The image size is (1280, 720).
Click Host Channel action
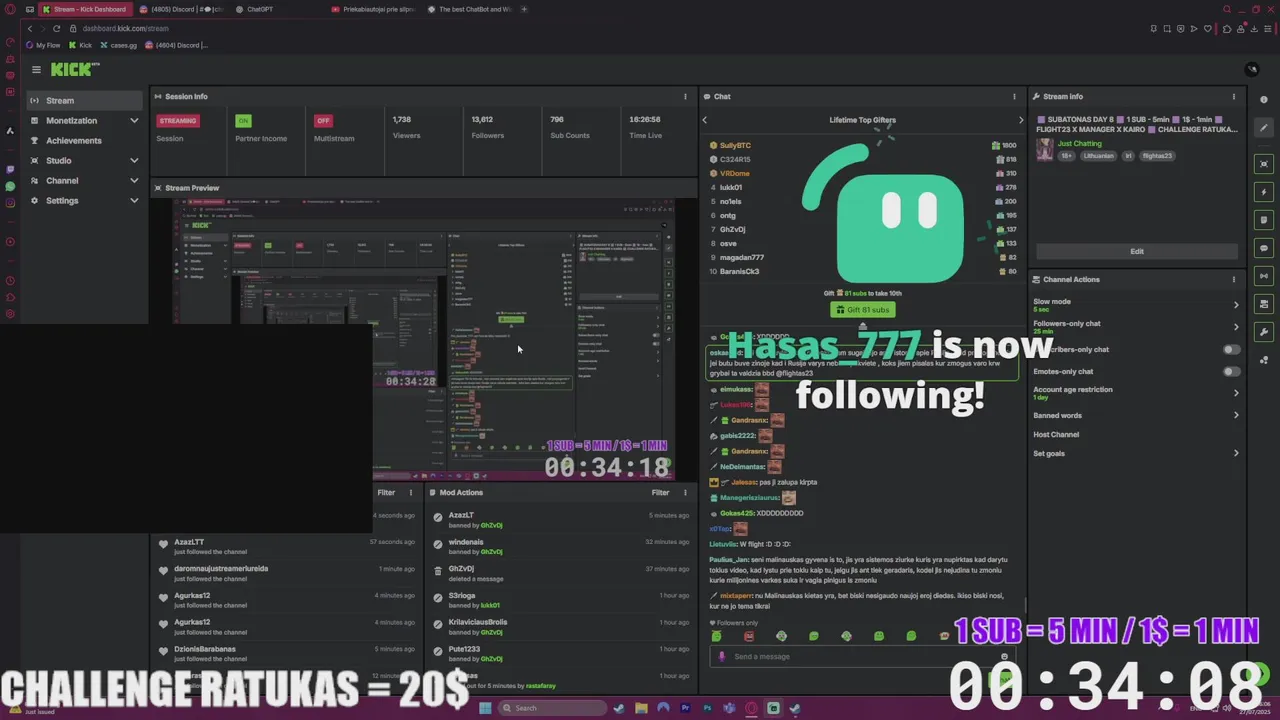point(1056,435)
